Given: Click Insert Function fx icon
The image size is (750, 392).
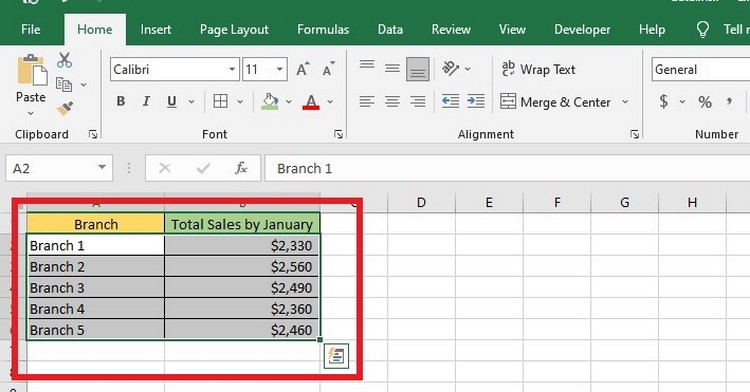Looking at the screenshot, I should point(241,168).
